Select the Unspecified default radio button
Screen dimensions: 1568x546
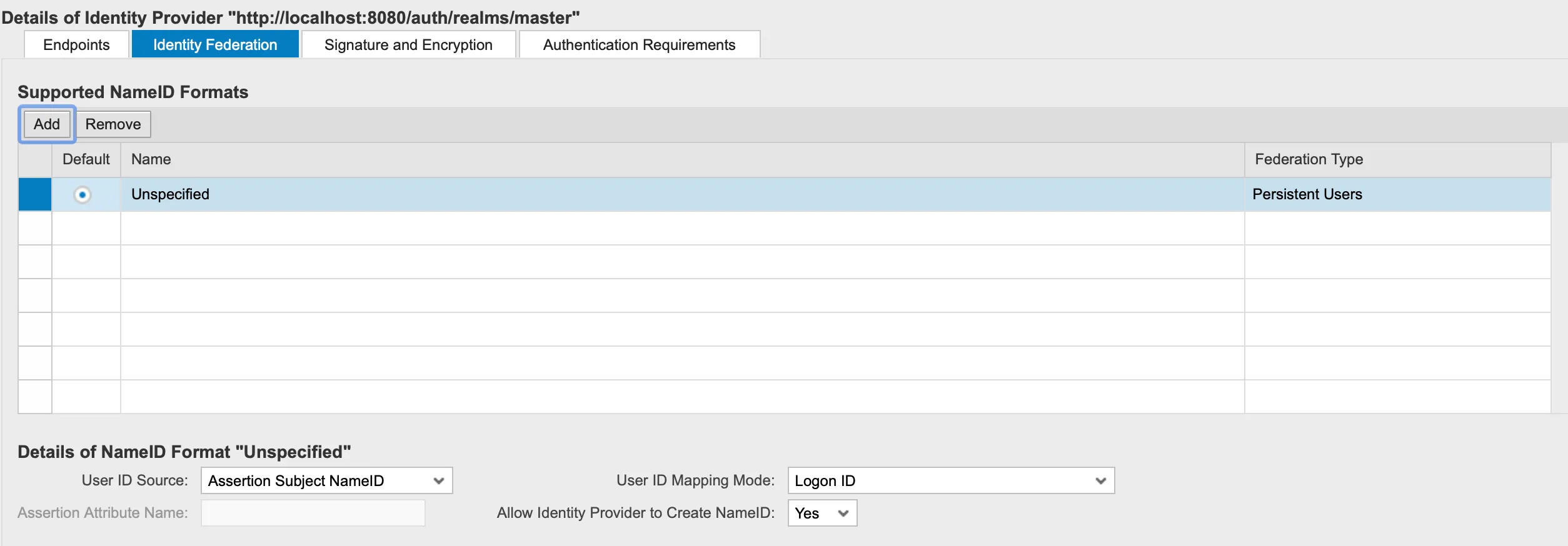point(82,195)
